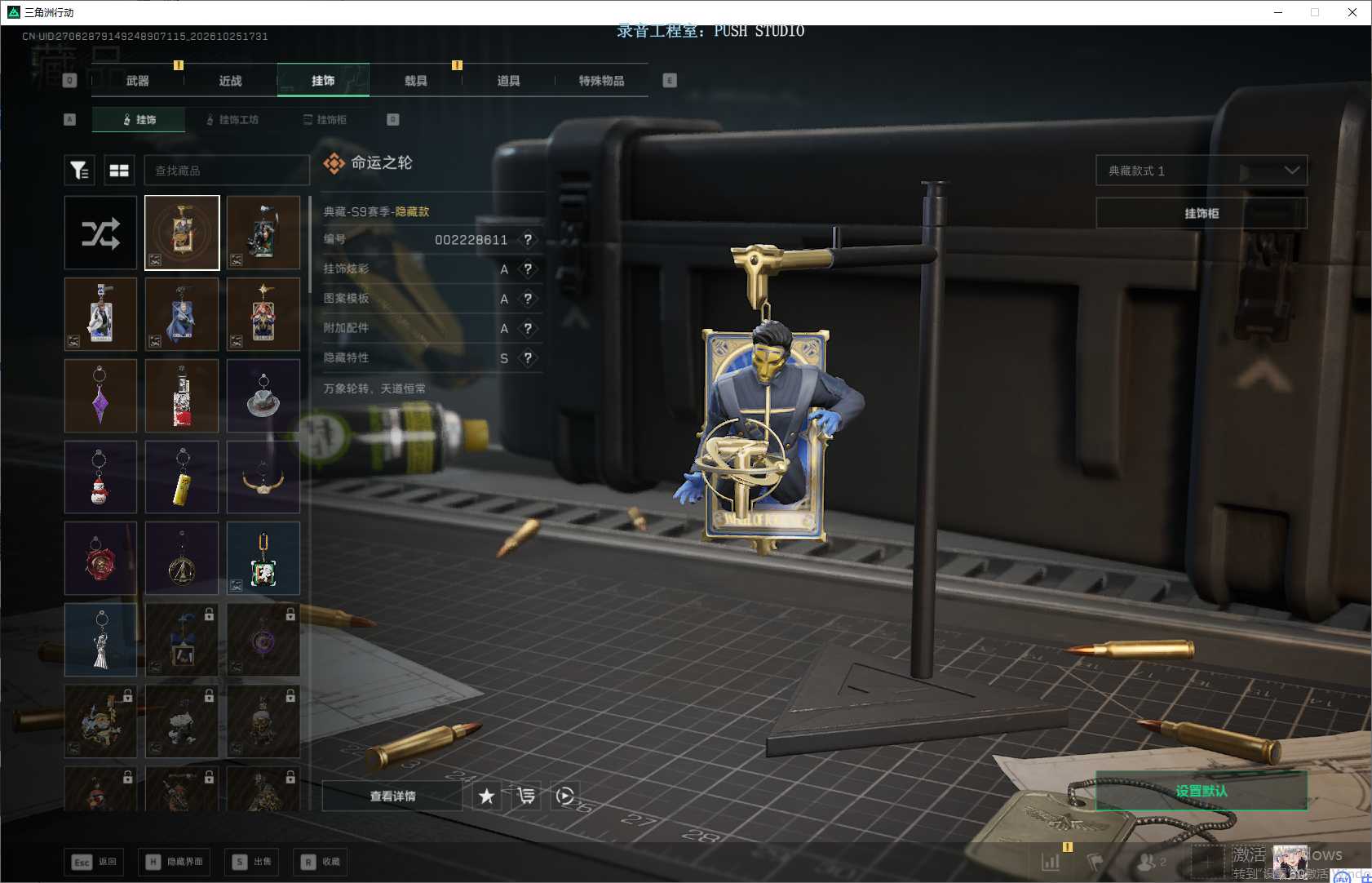
Task: Select the gray hat charm thumbnail
Action: (x=263, y=396)
